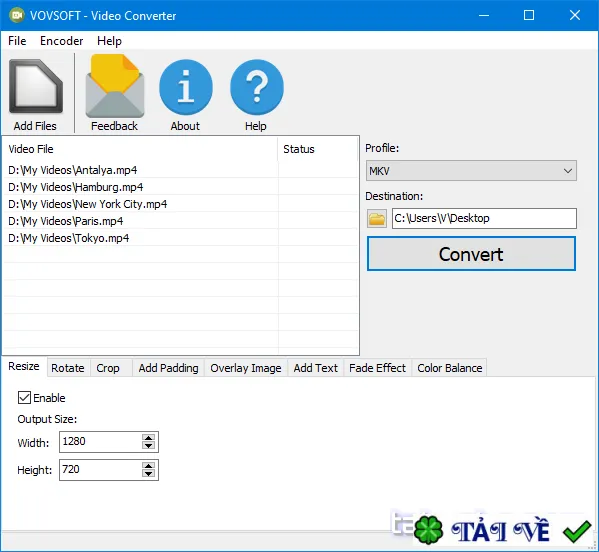Viewport: 599px width, 552px height.
Task: Switch to the Color Balance tab
Action: pyautogui.click(x=449, y=368)
